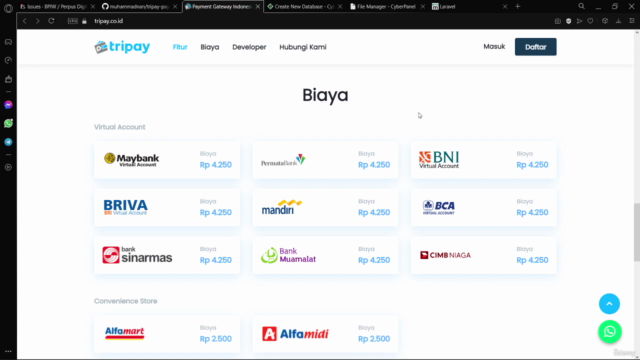The height and width of the screenshot is (360, 640).
Task: Click the CIMB Niaga logo
Action: tap(445, 255)
